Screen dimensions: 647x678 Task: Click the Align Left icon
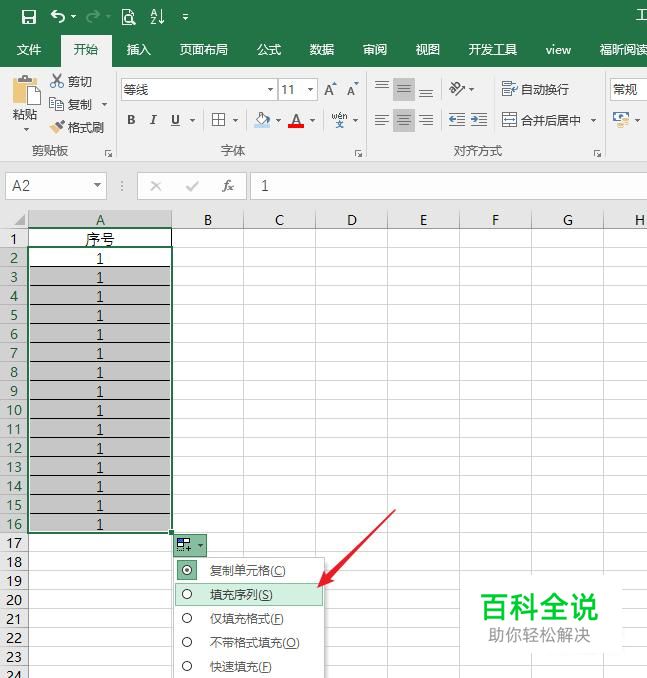382,120
